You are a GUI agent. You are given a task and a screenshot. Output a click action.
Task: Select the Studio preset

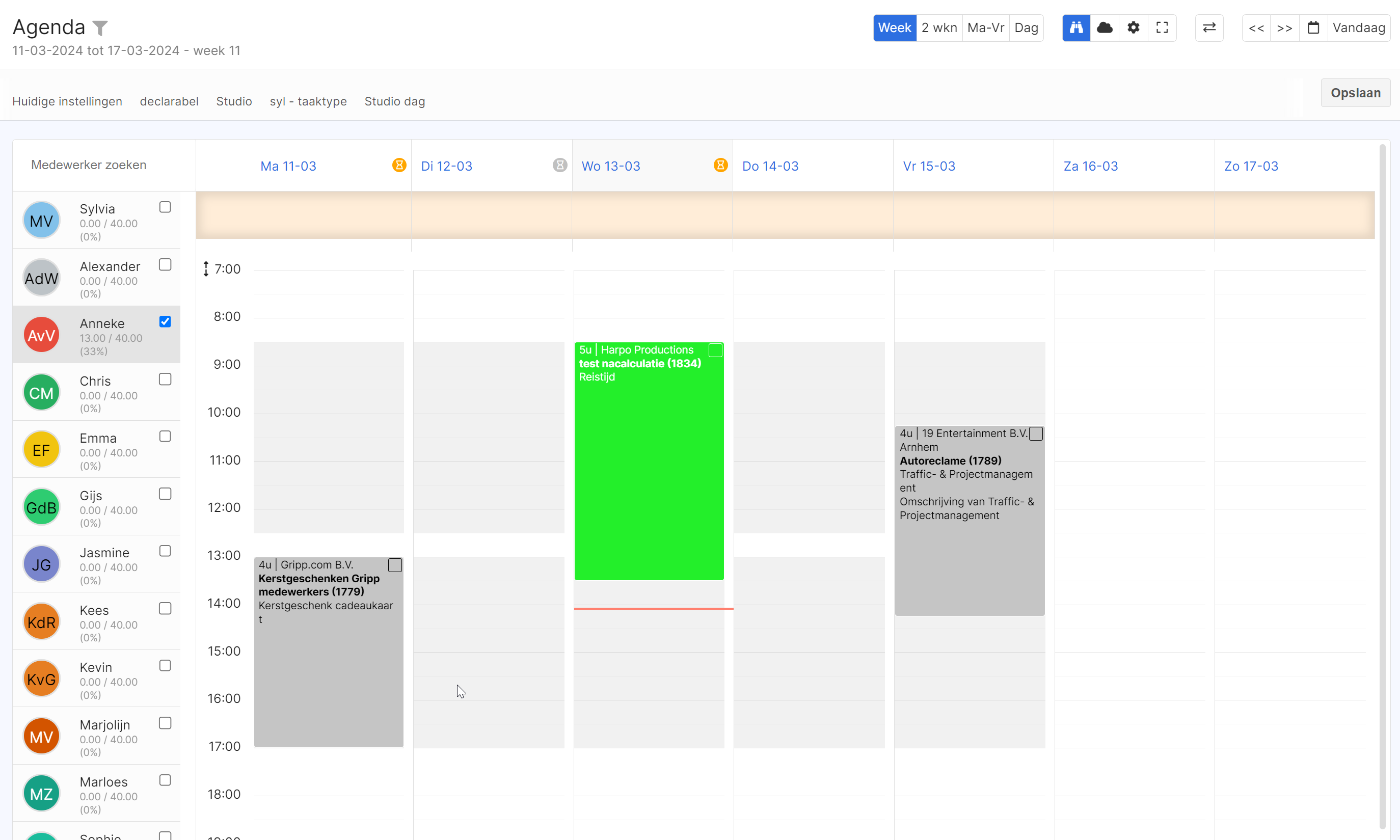click(234, 101)
